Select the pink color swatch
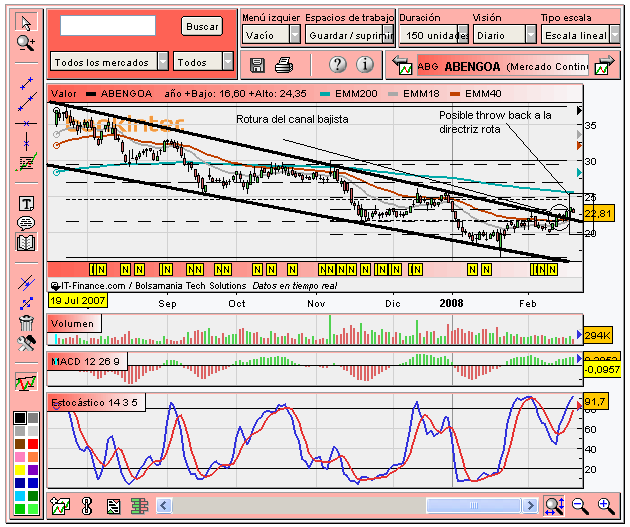 tap(20, 457)
